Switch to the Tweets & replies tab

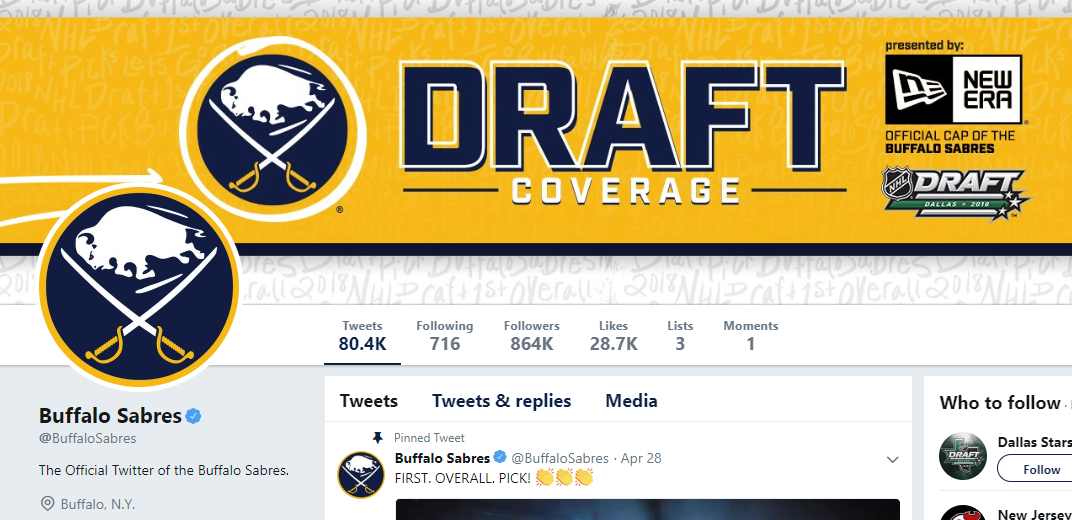(x=501, y=400)
